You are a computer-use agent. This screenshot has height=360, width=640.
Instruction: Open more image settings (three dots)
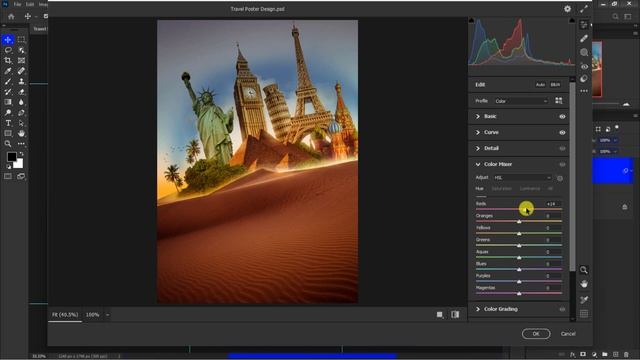584,91
